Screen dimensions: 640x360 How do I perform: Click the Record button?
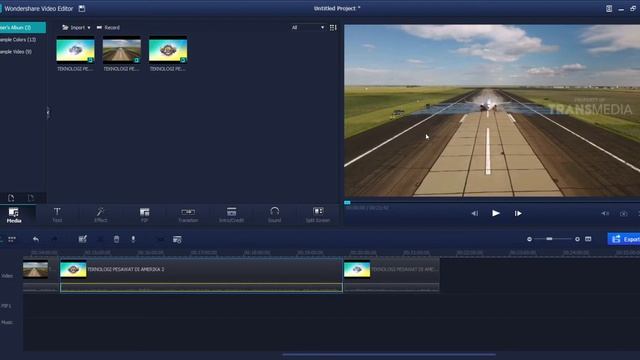point(108,27)
